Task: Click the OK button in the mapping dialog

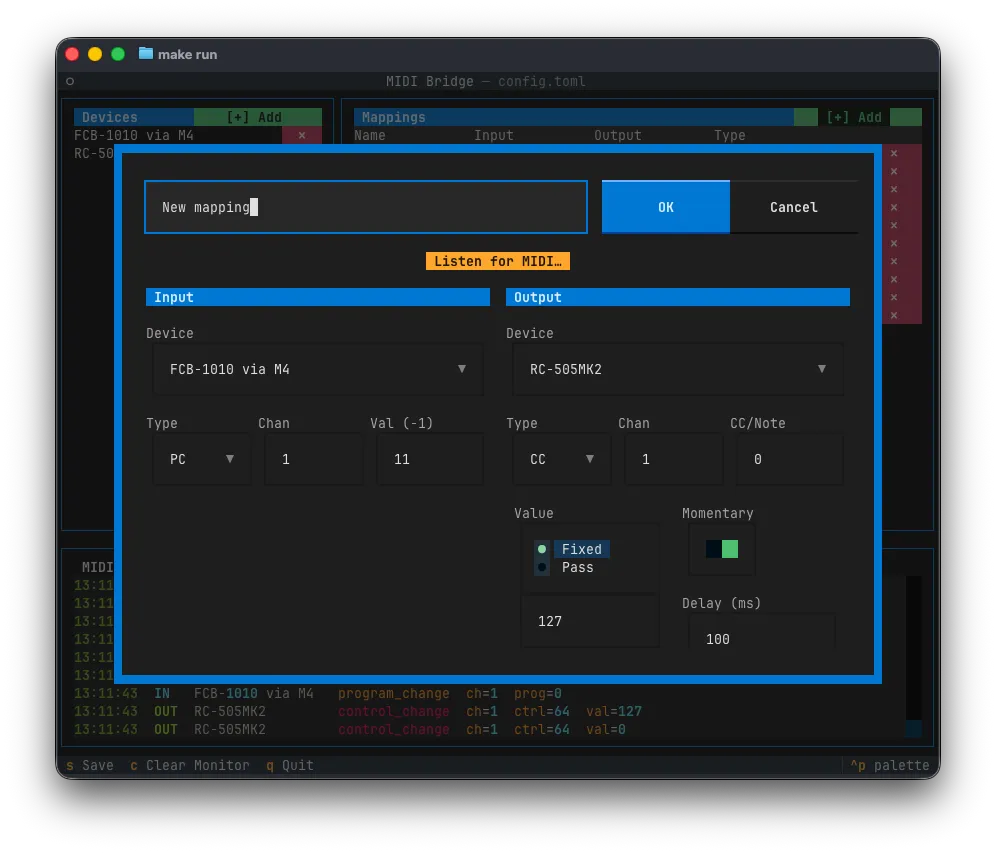Action: (665, 207)
